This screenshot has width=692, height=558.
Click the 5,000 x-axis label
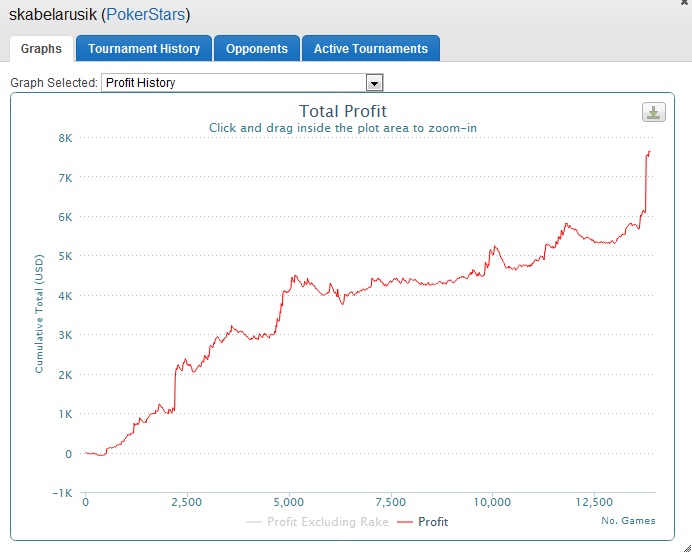(x=289, y=502)
